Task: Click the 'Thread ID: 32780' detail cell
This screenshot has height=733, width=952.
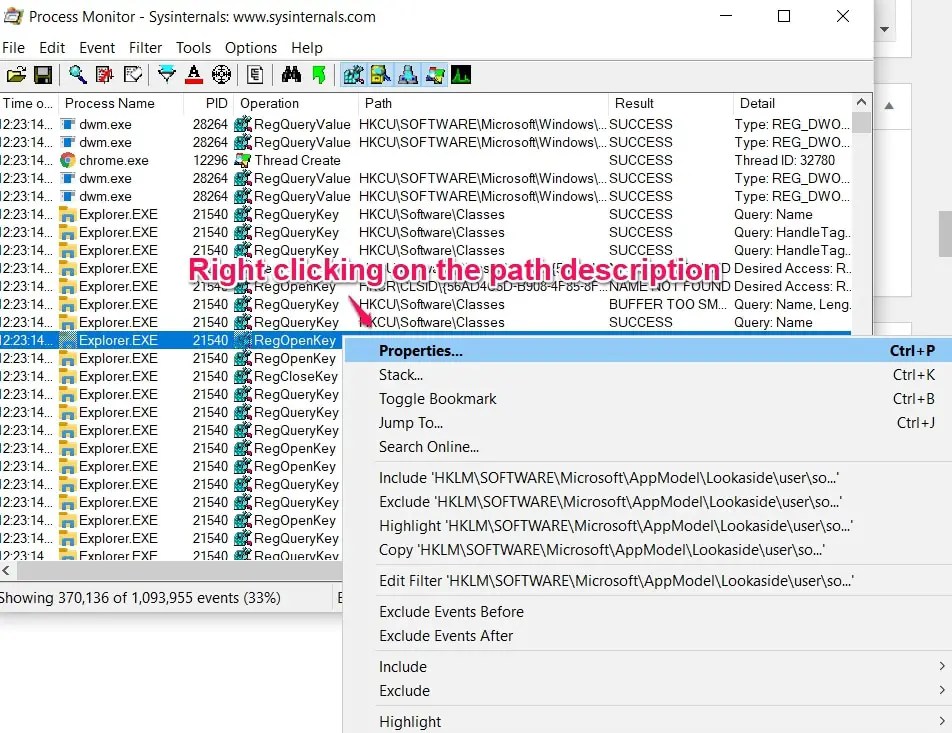Action: 784,160
